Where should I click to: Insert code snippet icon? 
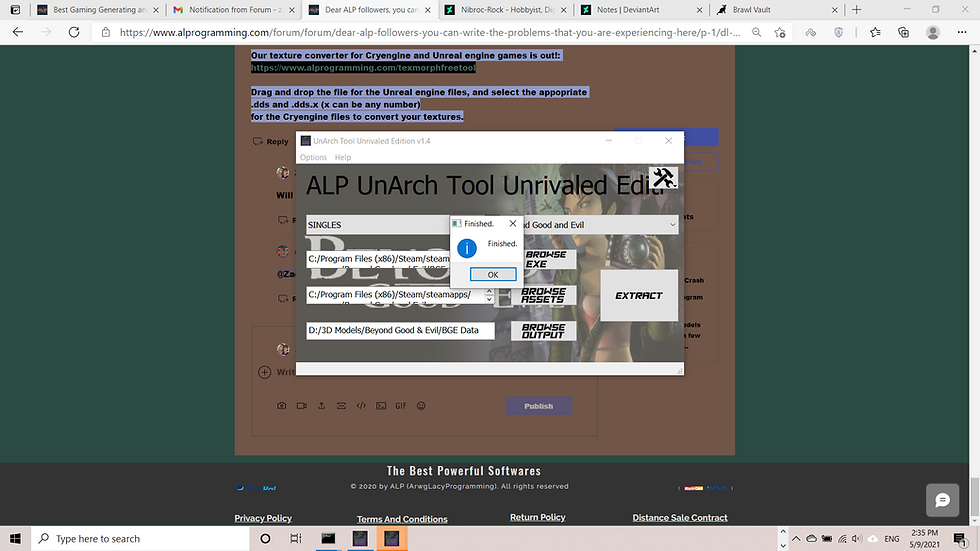(361, 406)
